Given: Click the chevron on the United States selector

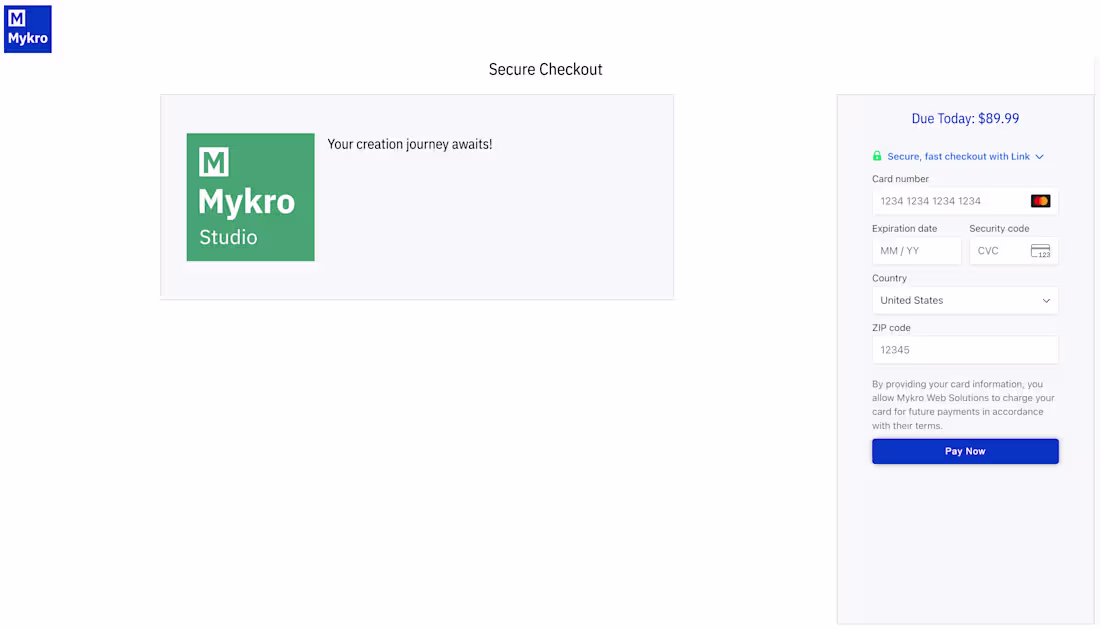Looking at the screenshot, I should (1046, 300).
